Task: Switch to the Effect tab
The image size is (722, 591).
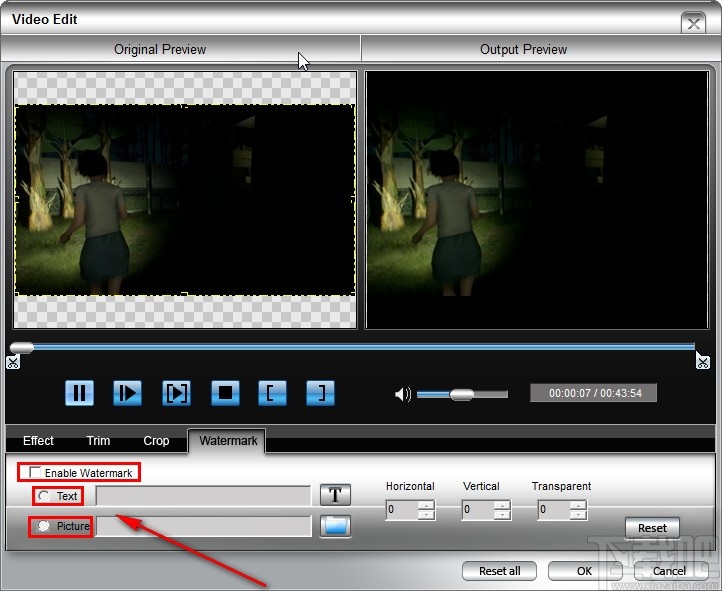Action: (x=38, y=441)
